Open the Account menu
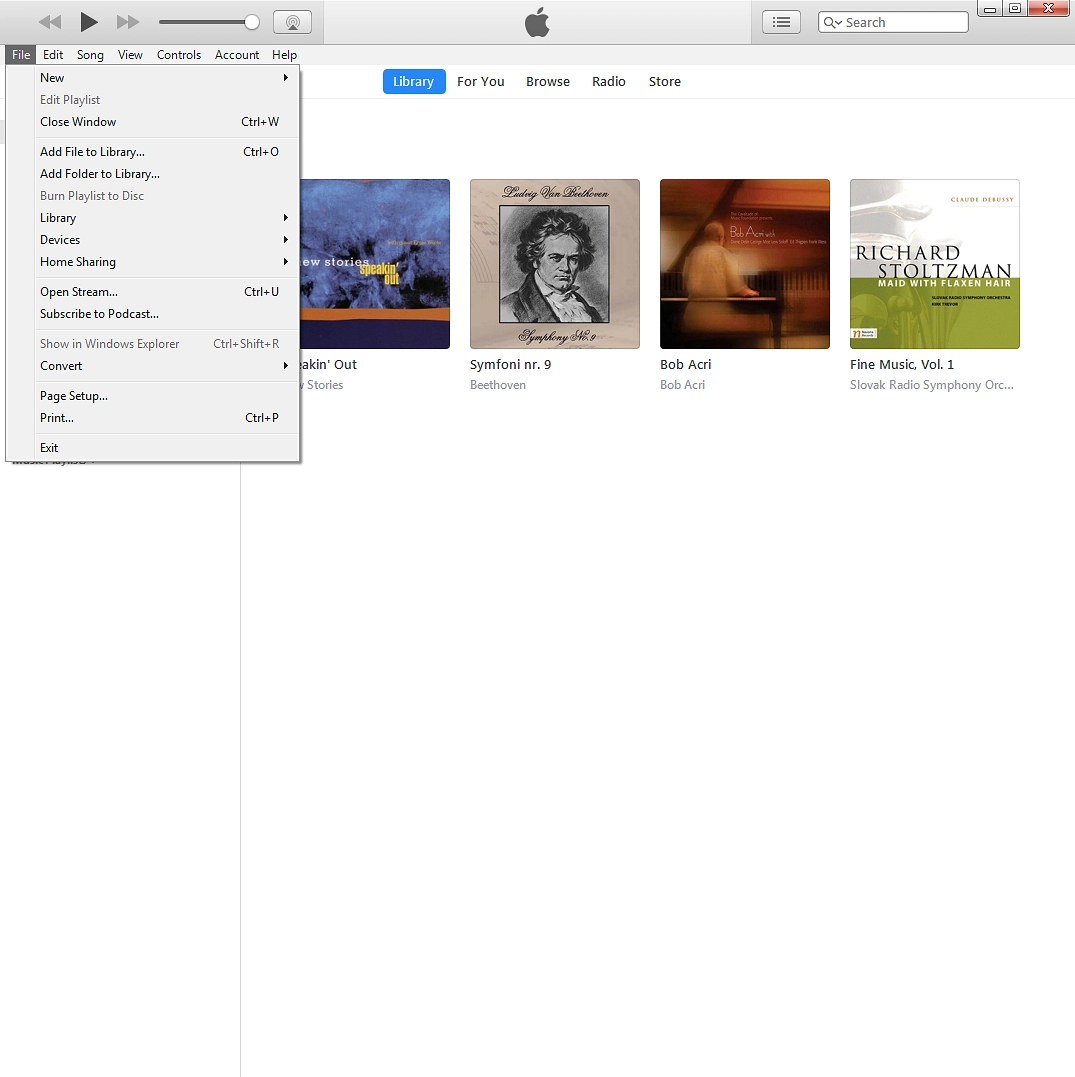 (x=237, y=55)
